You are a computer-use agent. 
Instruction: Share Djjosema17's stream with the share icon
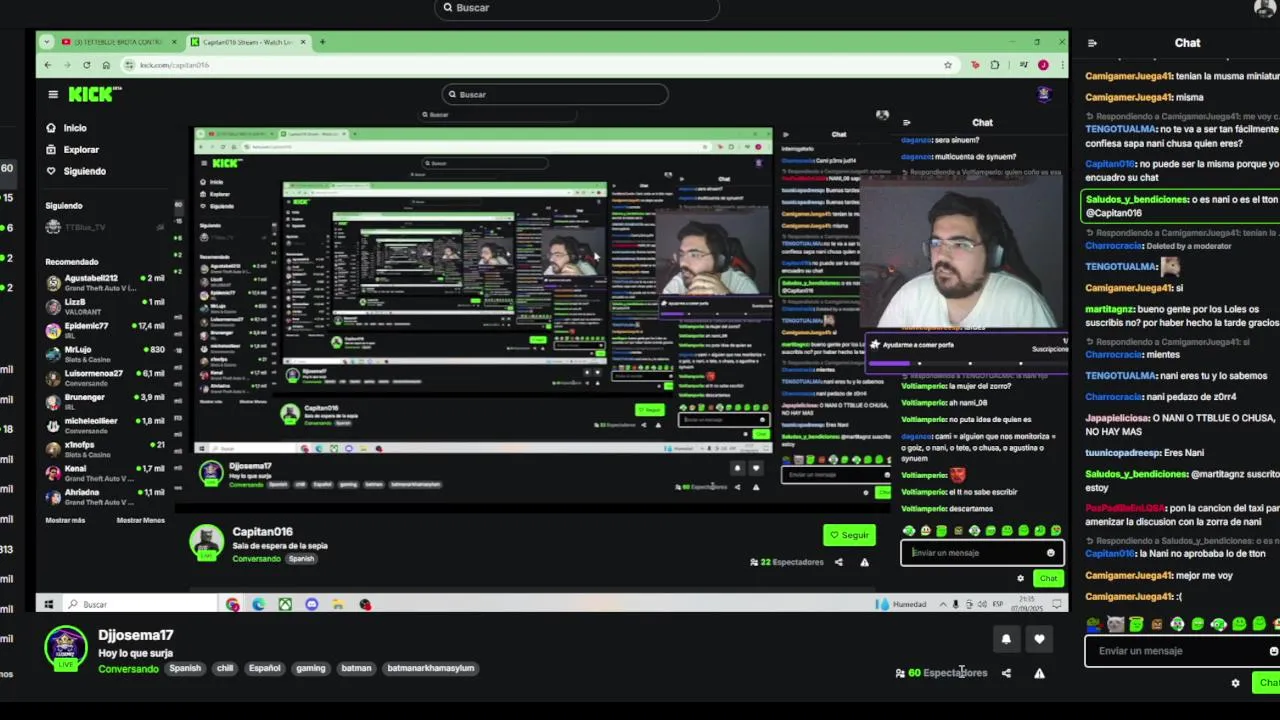click(x=1006, y=673)
